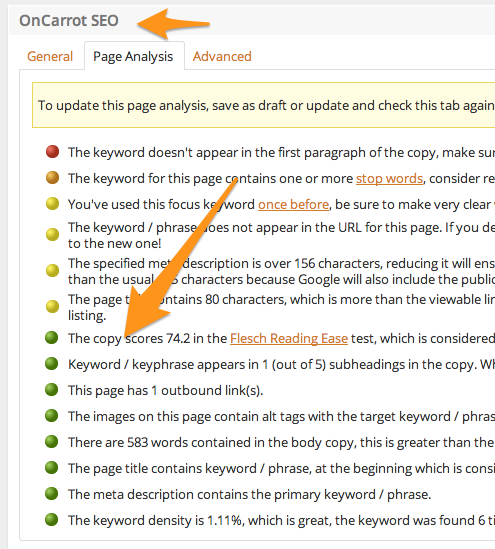This screenshot has height=549, width=495.
Task: Open the Flesch Reading Ease link
Action: pos(289,339)
